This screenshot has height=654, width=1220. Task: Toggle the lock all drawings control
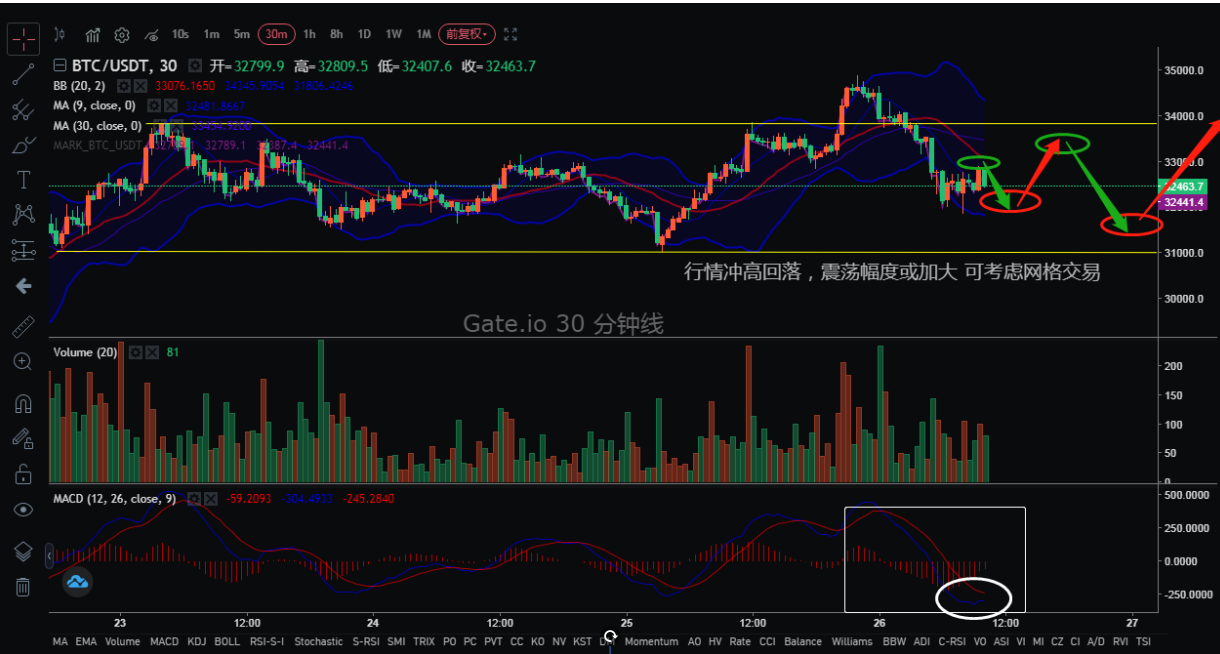click(23, 474)
